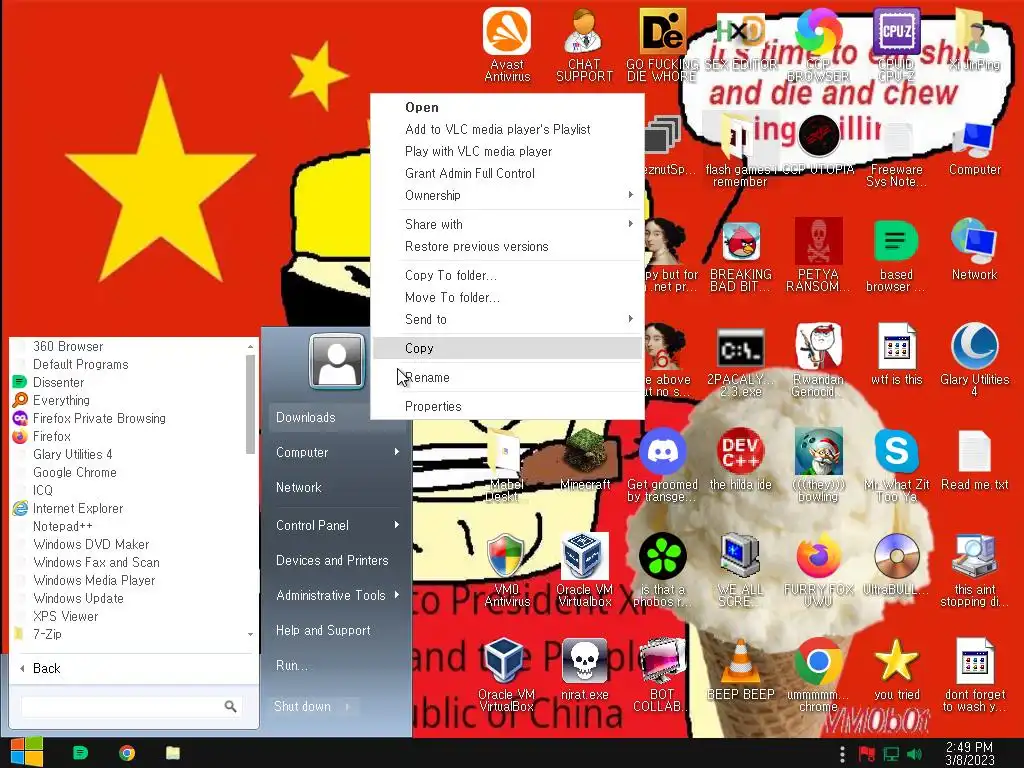Image resolution: width=1024 pixels, height=768 pixels.
Task: Open Dissenter from the taskbar
Action: click(80, 753)
